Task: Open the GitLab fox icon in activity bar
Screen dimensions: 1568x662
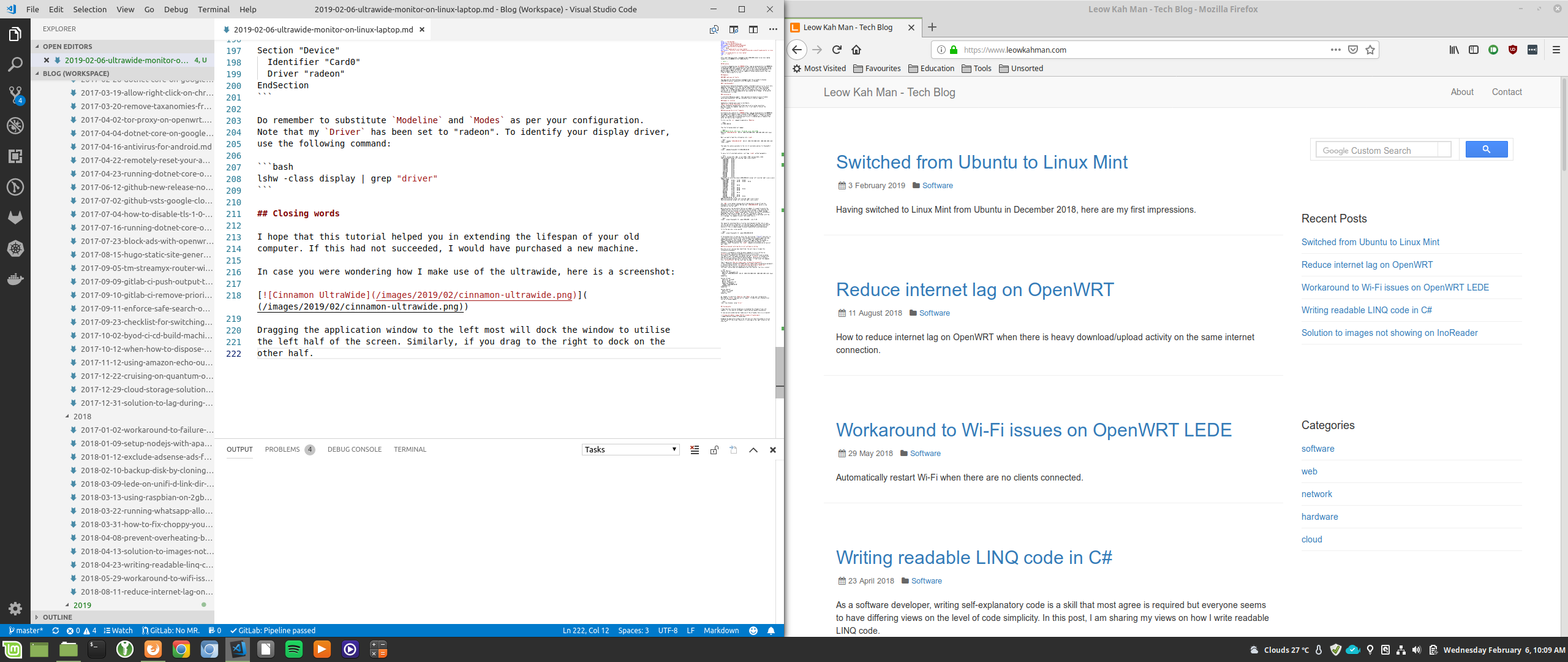Action: click(x=15, y=218)
